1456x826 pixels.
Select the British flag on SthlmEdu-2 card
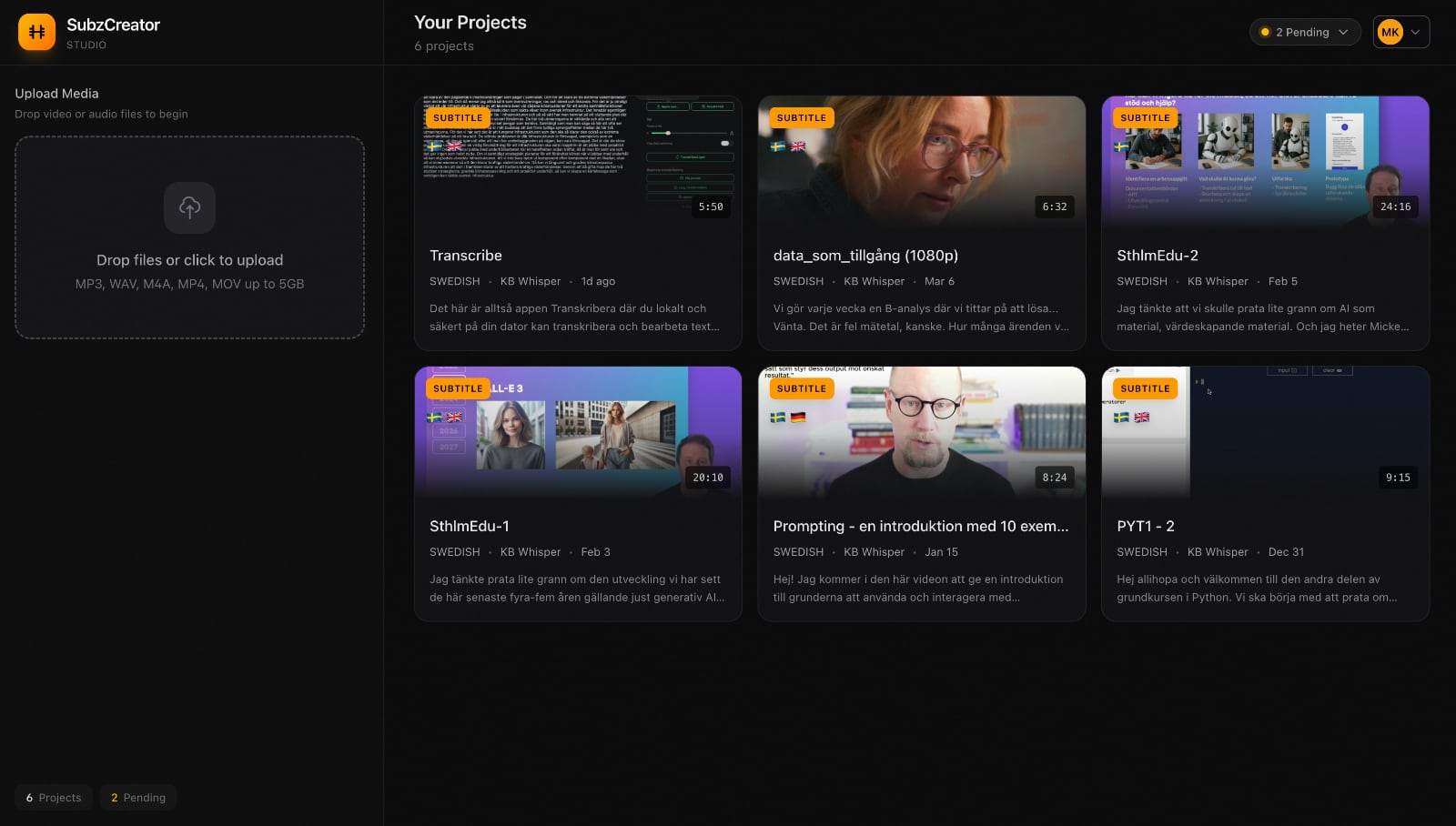1144,146
